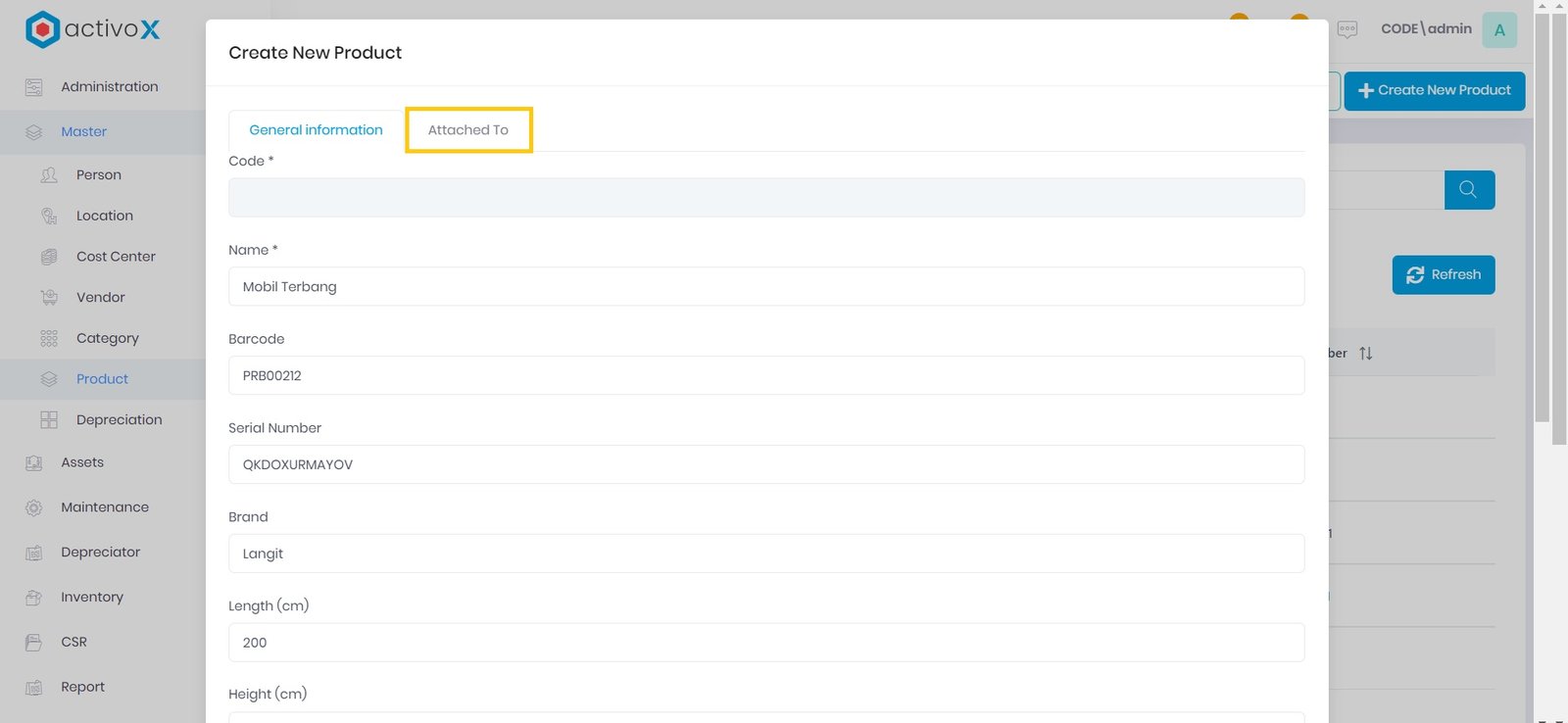Viewport: 1568px width, 723px height.
Task: Open the chat messages icon
Action: 1347,29
